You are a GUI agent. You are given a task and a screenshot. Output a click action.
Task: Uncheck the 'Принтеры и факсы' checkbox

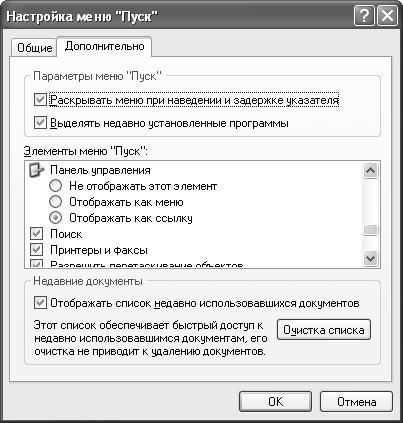pos(36,250)
